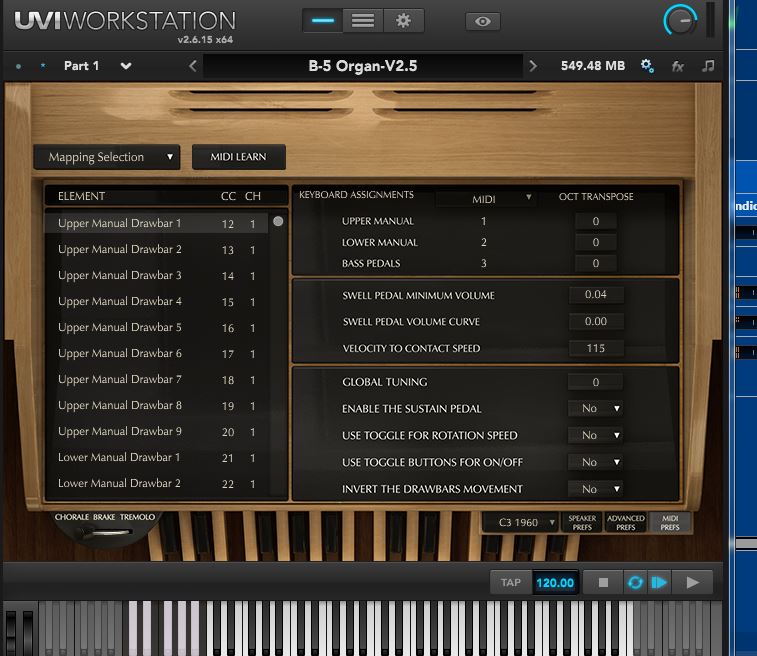Viewport: 757px width, 656px height.
Task: Click the master volume knob
Action: 680,20
